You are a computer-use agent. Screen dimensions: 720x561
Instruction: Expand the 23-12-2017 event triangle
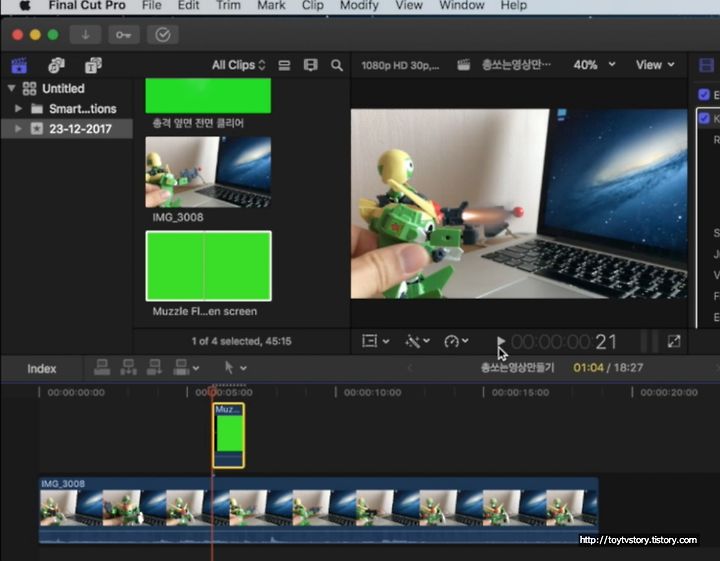(x=18, y=129)
